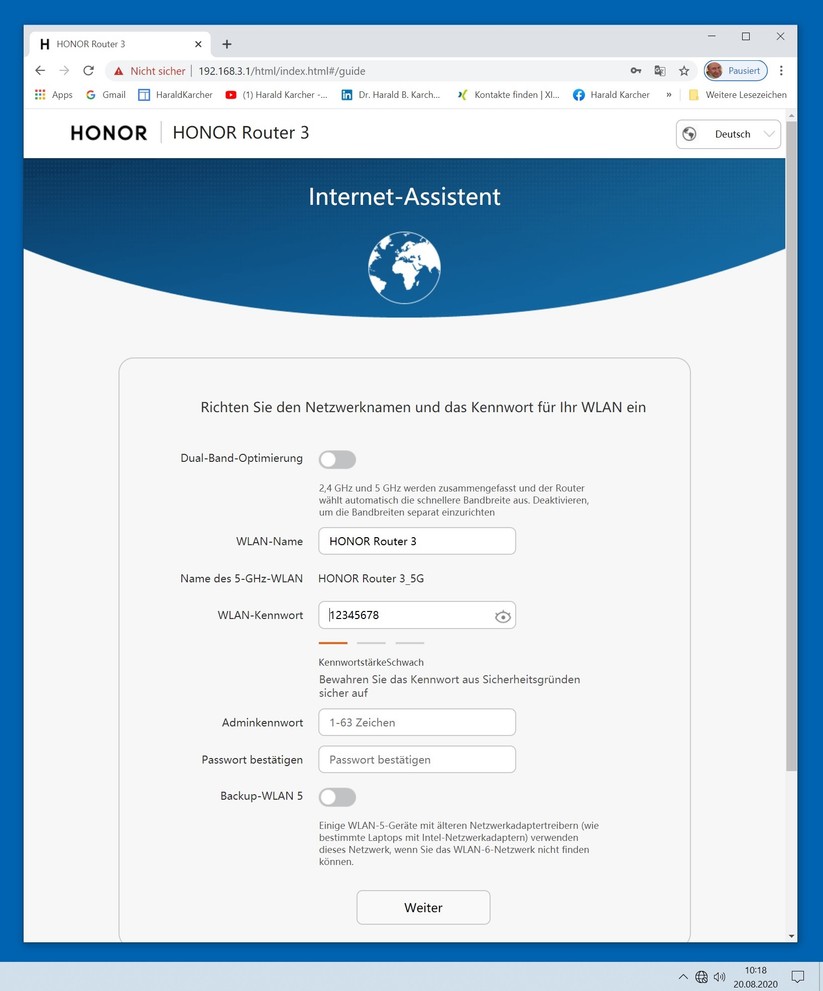This screenshot has height=991, width=823.
Task: Turn on Backup-WLAN 5 switch
Action: pos(337,797)
